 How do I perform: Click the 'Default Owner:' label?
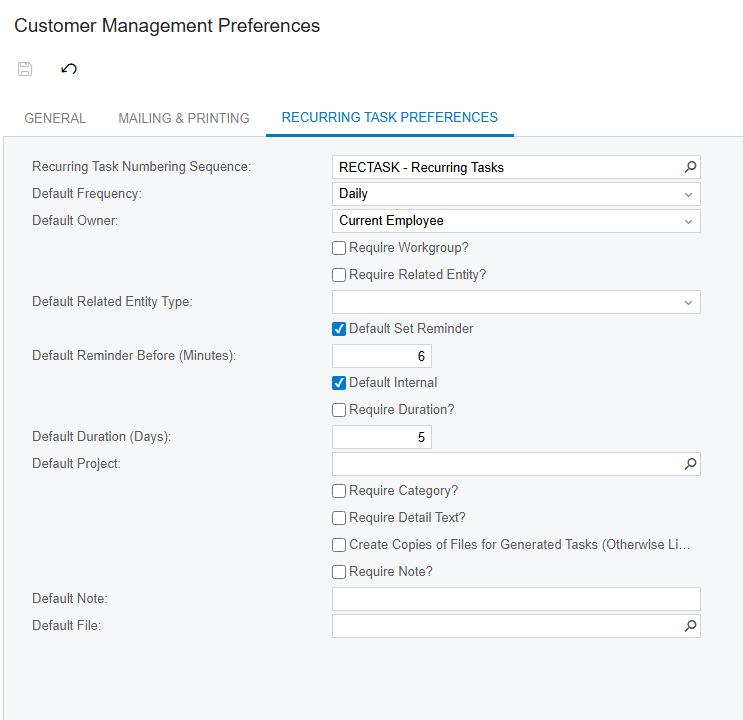(x=75, y=220)
